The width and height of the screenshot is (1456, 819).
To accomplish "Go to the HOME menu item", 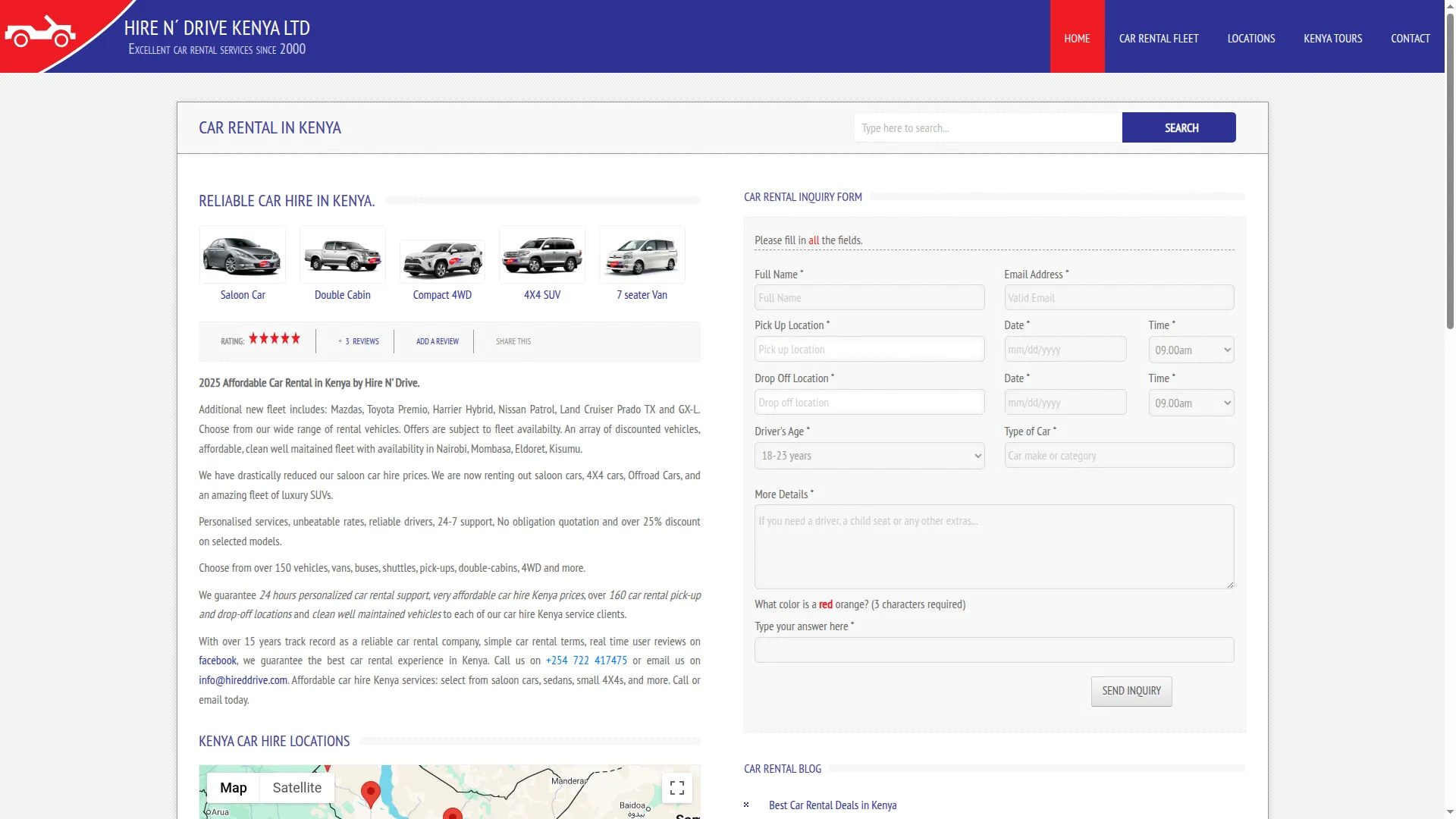I will click(x=1077, y=36).
